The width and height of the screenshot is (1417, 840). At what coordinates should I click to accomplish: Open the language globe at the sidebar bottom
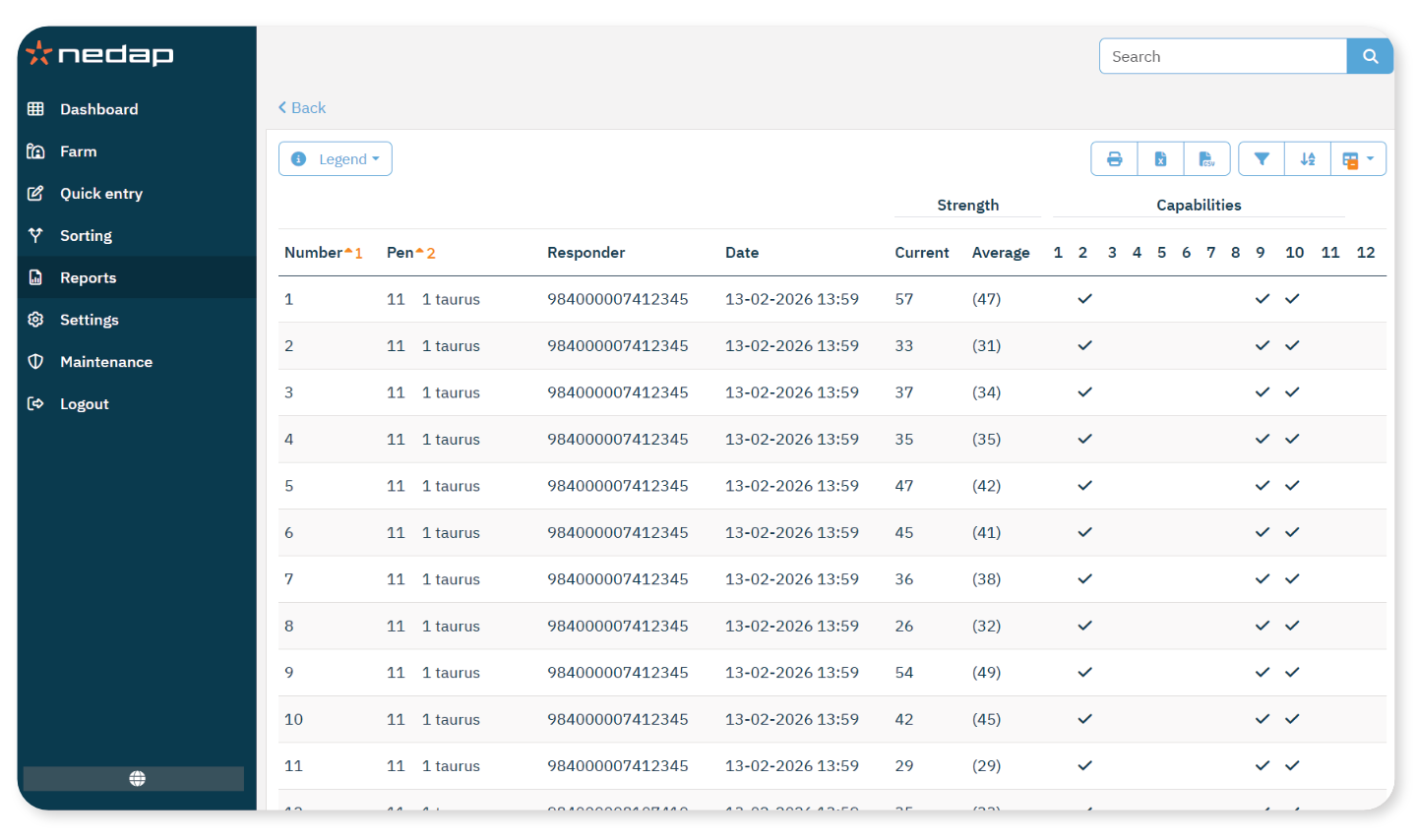pyautogui.click(x=137, y=778)
